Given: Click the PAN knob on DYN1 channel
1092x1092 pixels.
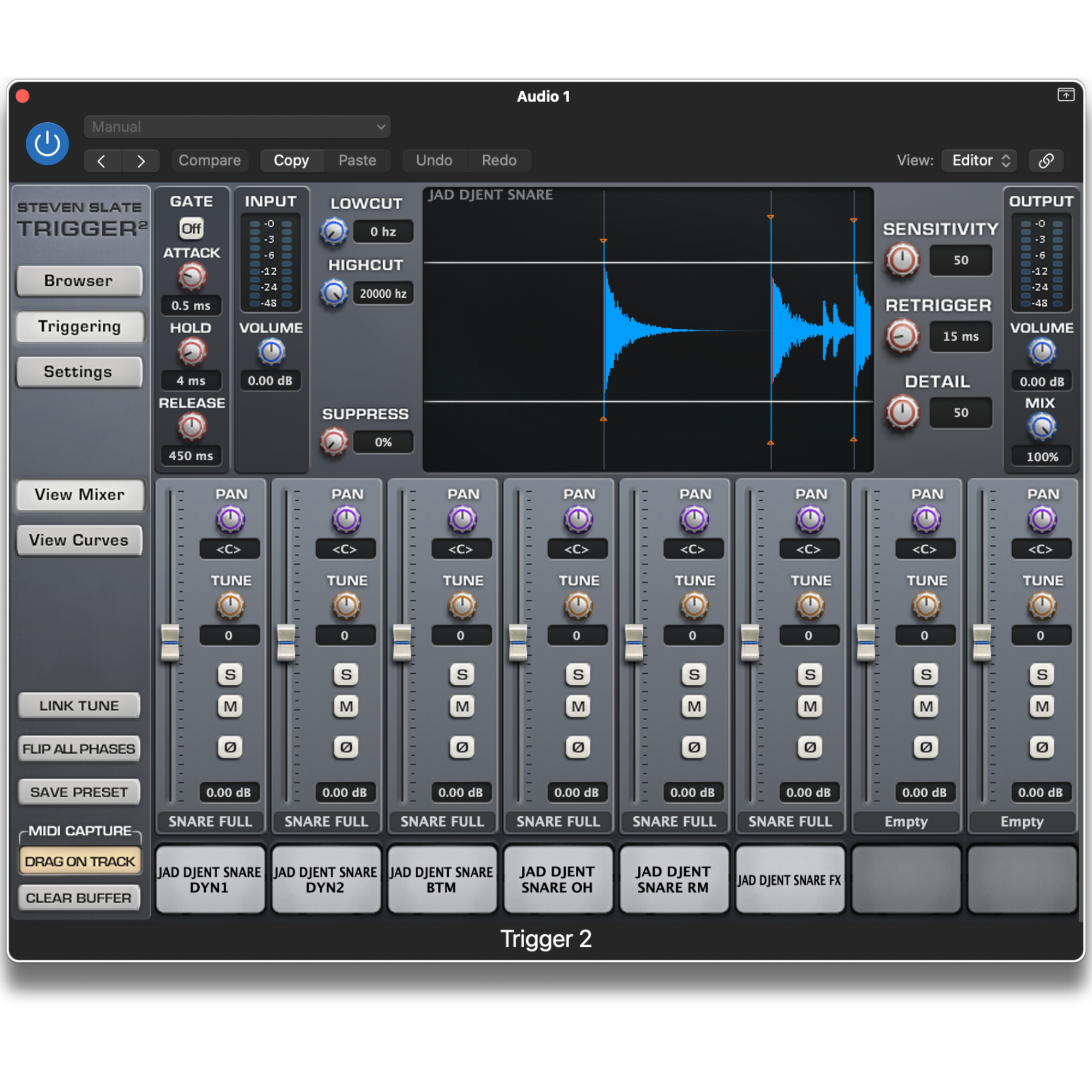Looking at the screenshot, I should (230, 519).
